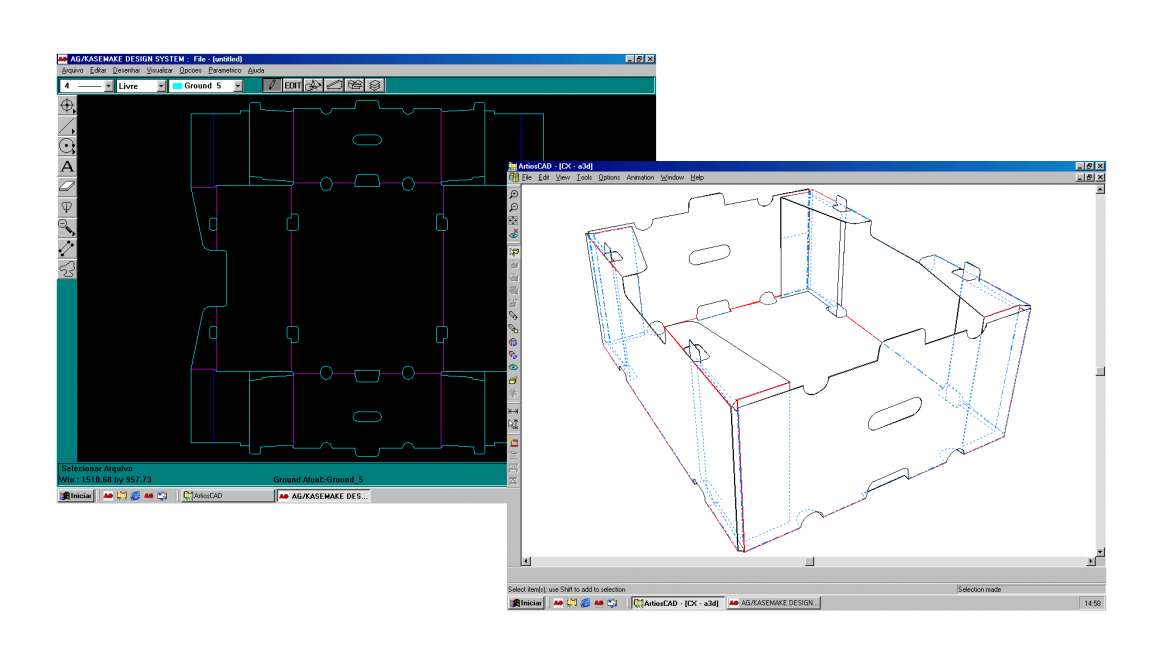Open the Opcoes menu in Kasemake
The width and height of the screenshot is (1170, 658).
click(190, 70)
